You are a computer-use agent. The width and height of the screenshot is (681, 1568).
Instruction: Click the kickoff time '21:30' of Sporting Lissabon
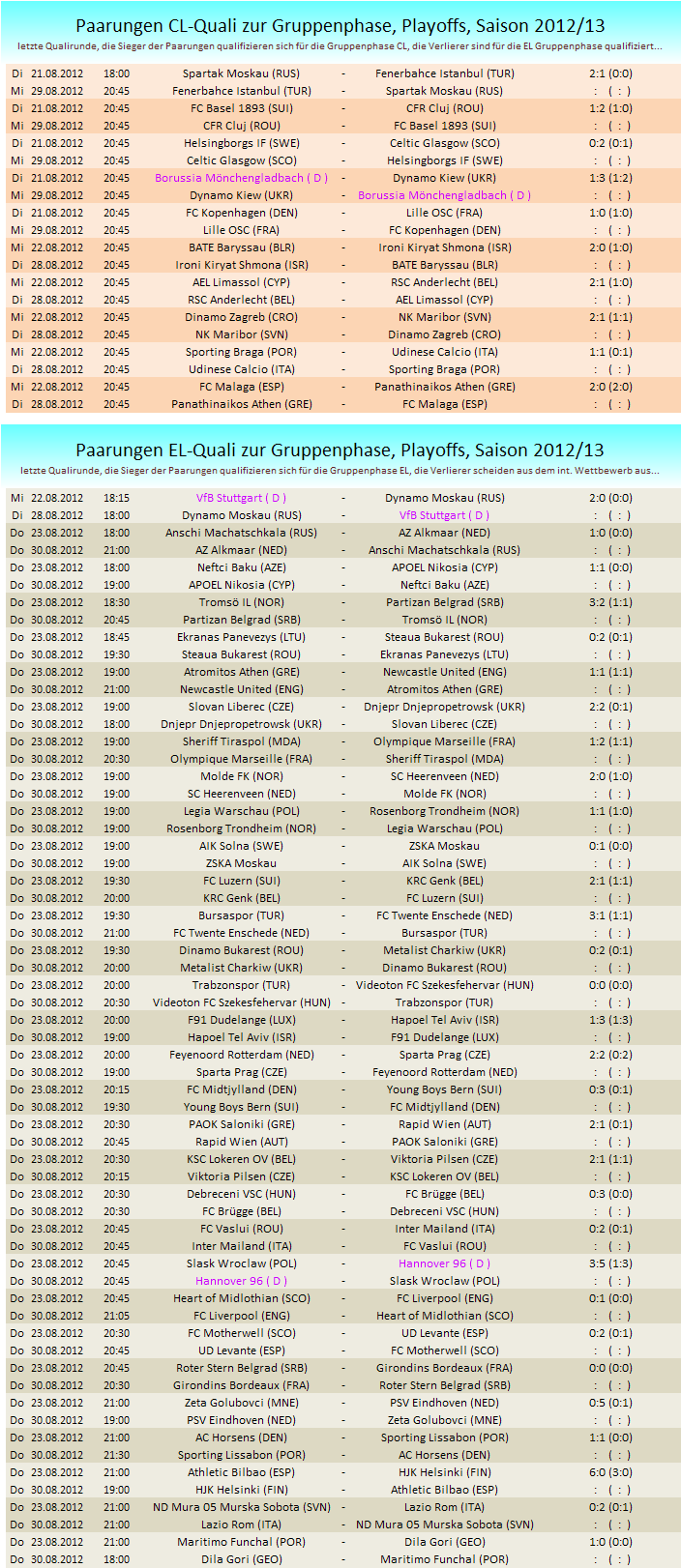[116, 1455]
